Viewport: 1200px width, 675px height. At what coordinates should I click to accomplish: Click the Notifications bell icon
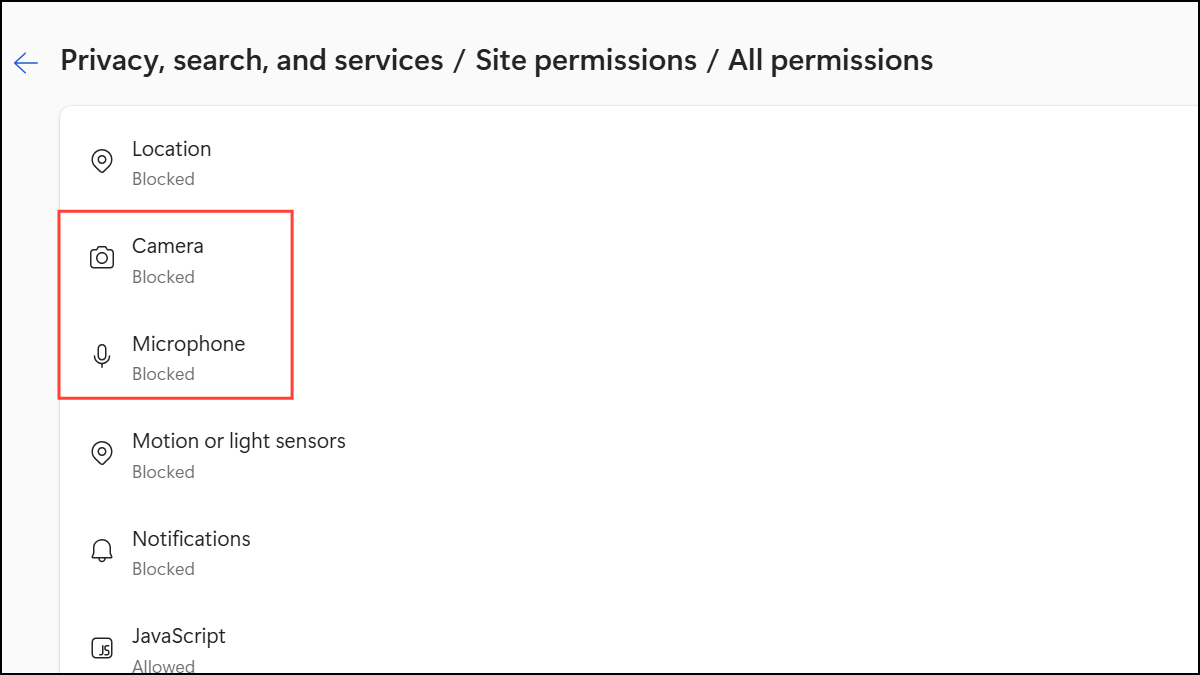(x=101, y=551)
